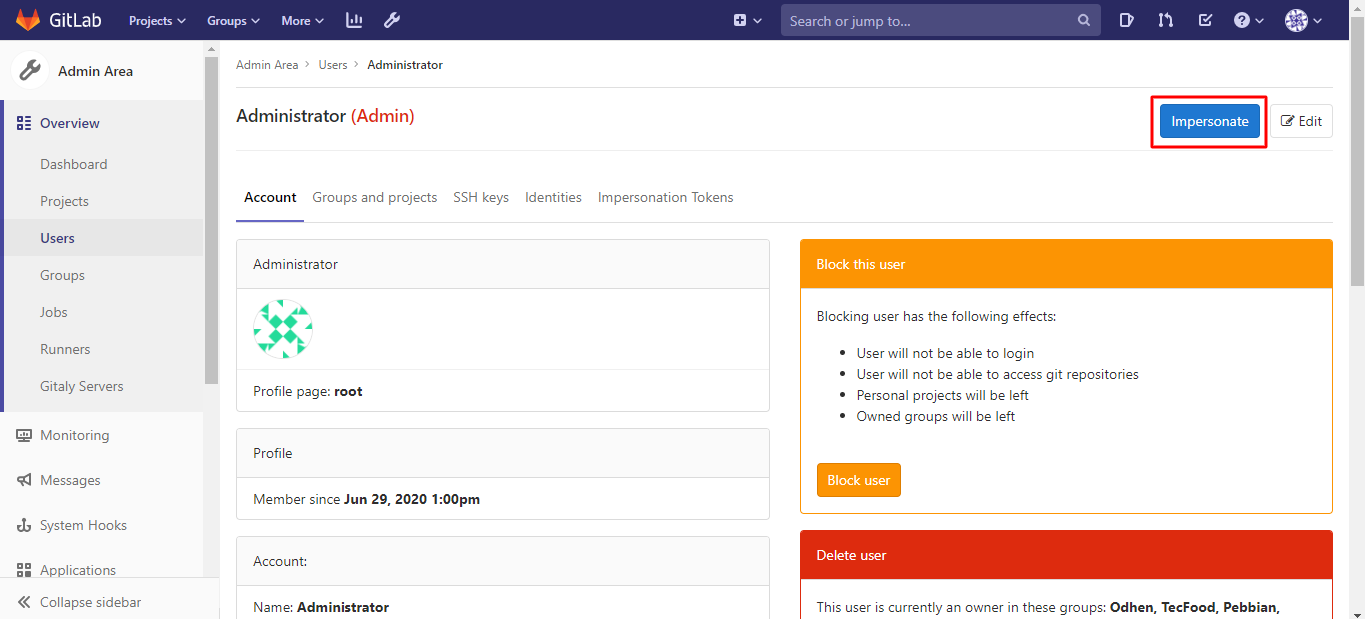Click the 'Block this user' panel heading
The height and width of the screenshot is (619, 1365).
click(x=1067, y=264)
